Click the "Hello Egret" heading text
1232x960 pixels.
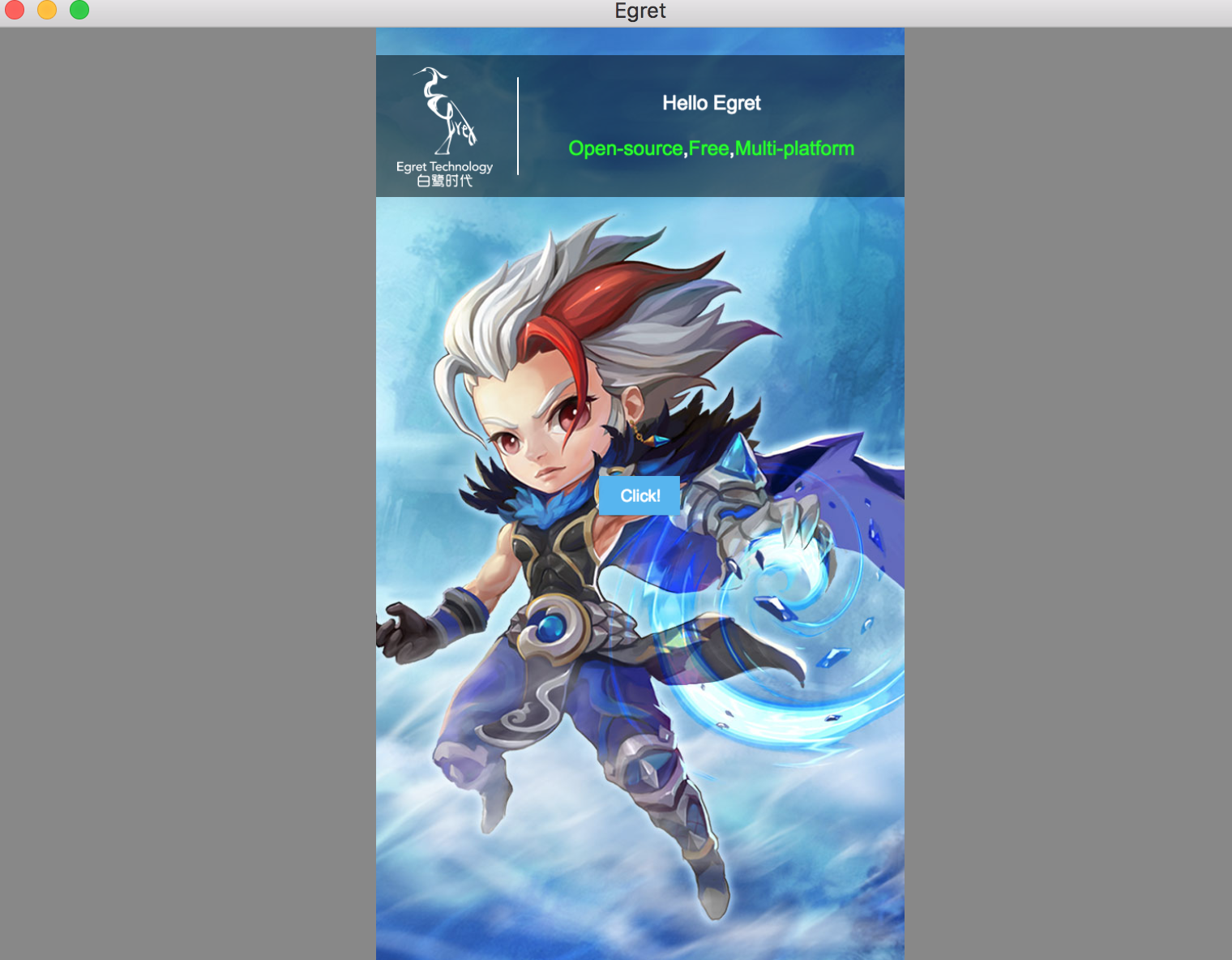pos(712,103)
